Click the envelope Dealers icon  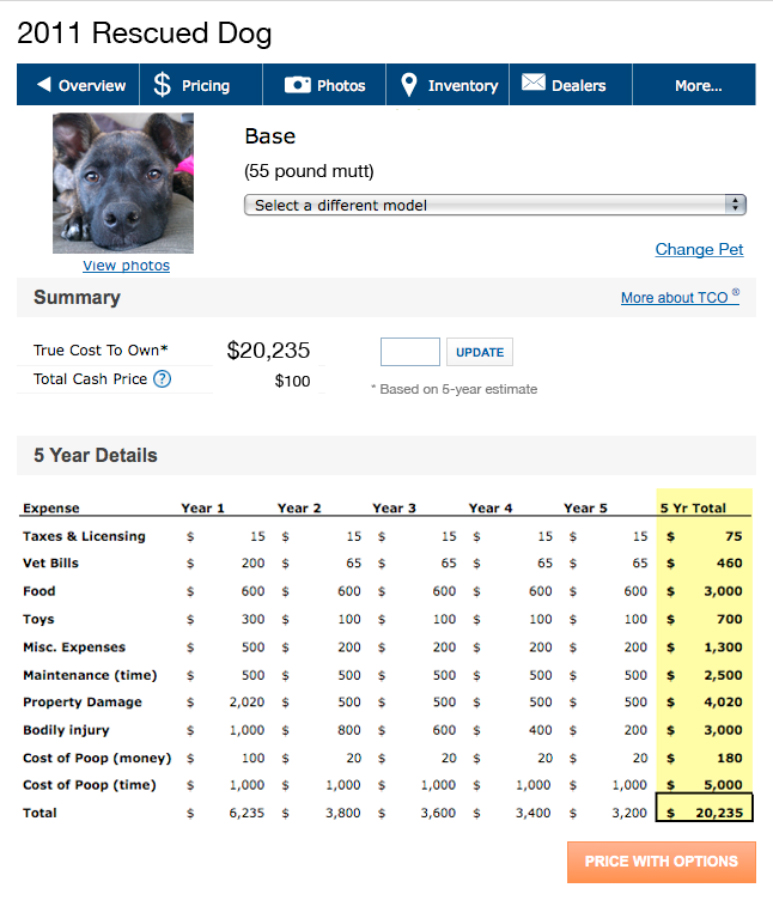pyautogui.click(x=533, y=84)
